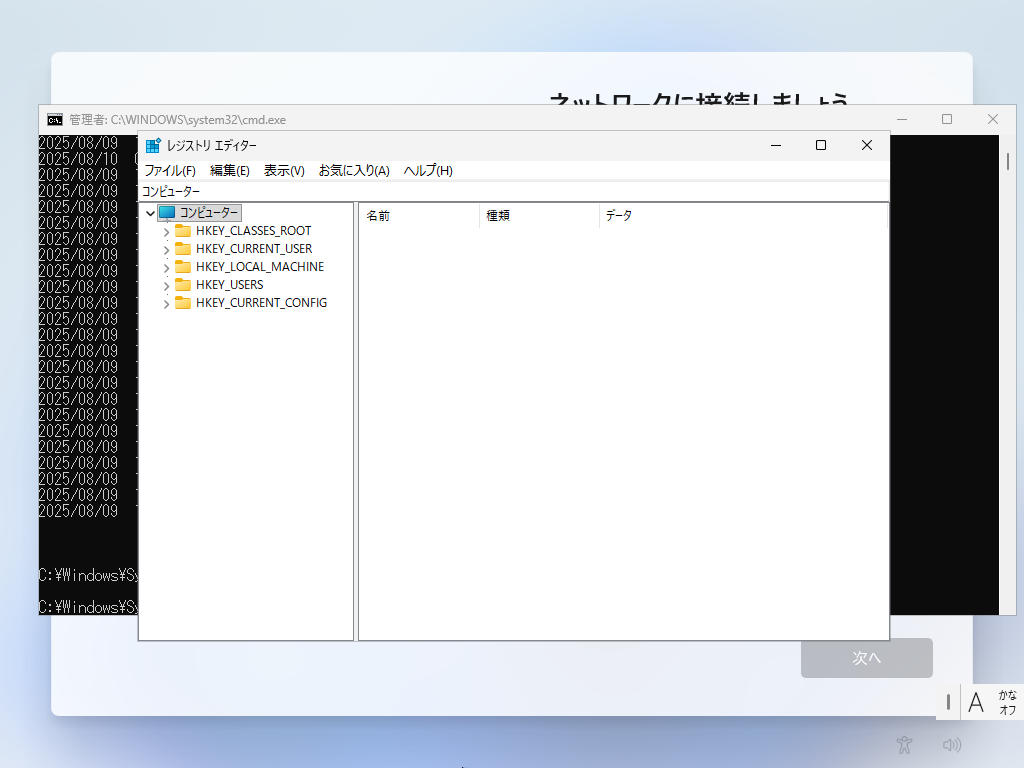Click the cmd.exe title bar icon

(55, 120)
